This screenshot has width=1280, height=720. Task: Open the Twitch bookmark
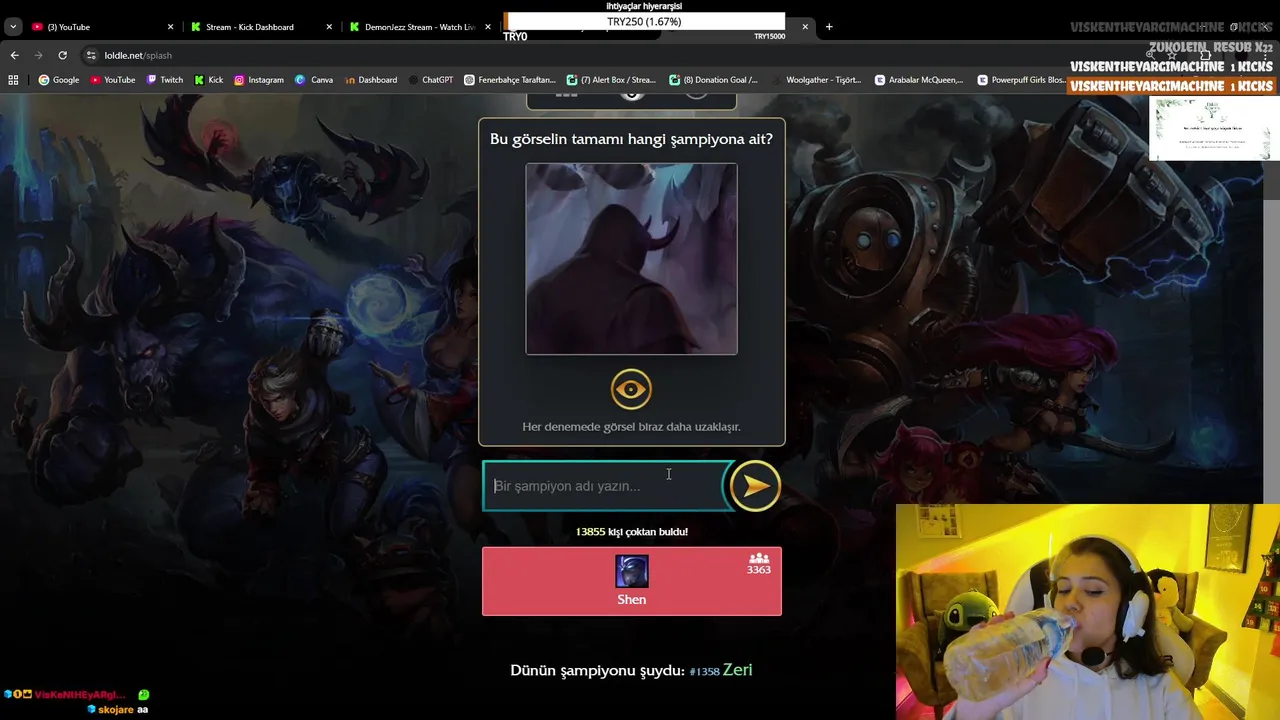[x=165, y=80]
